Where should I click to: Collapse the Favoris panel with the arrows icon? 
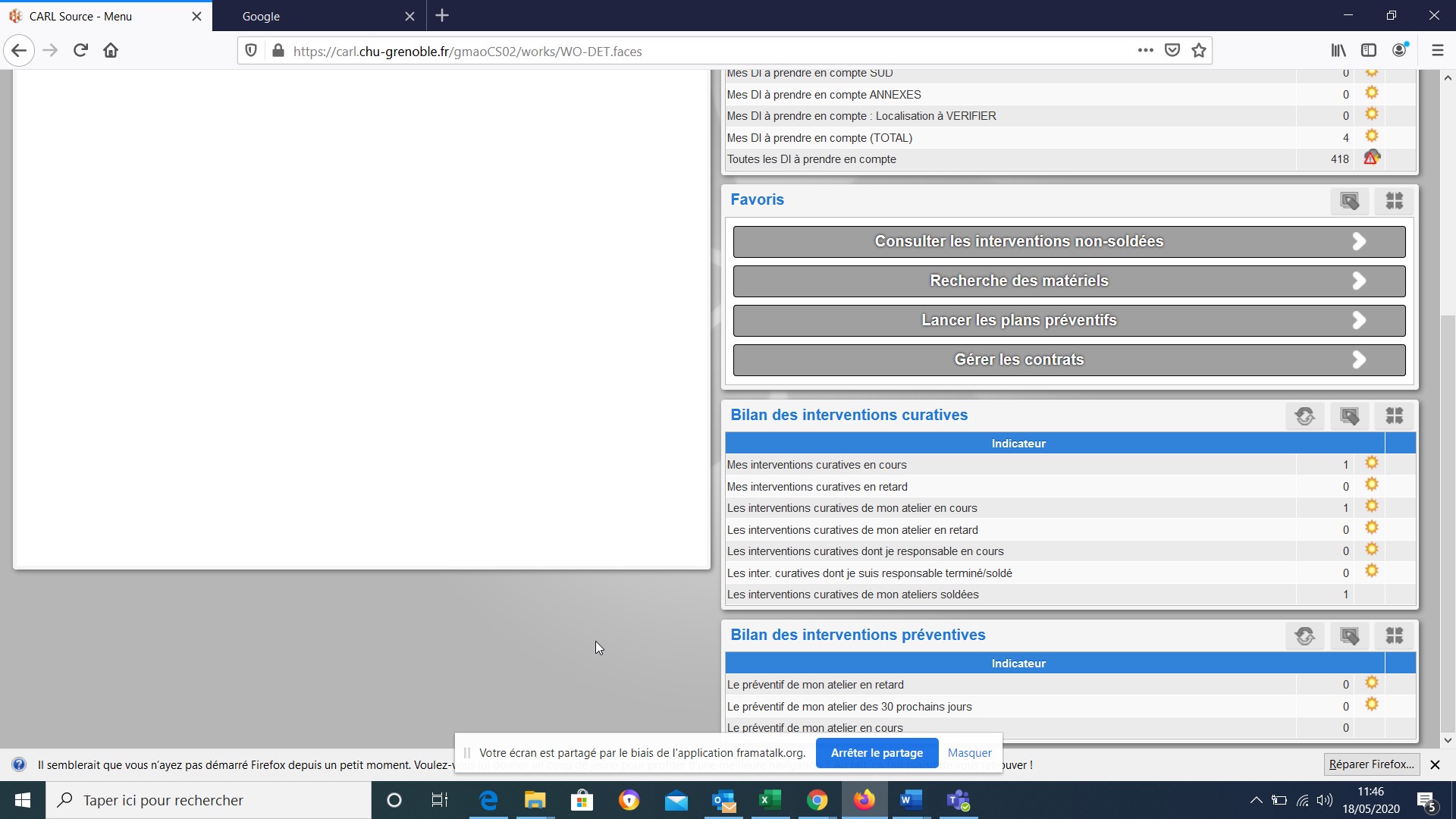click(1394, 201)
